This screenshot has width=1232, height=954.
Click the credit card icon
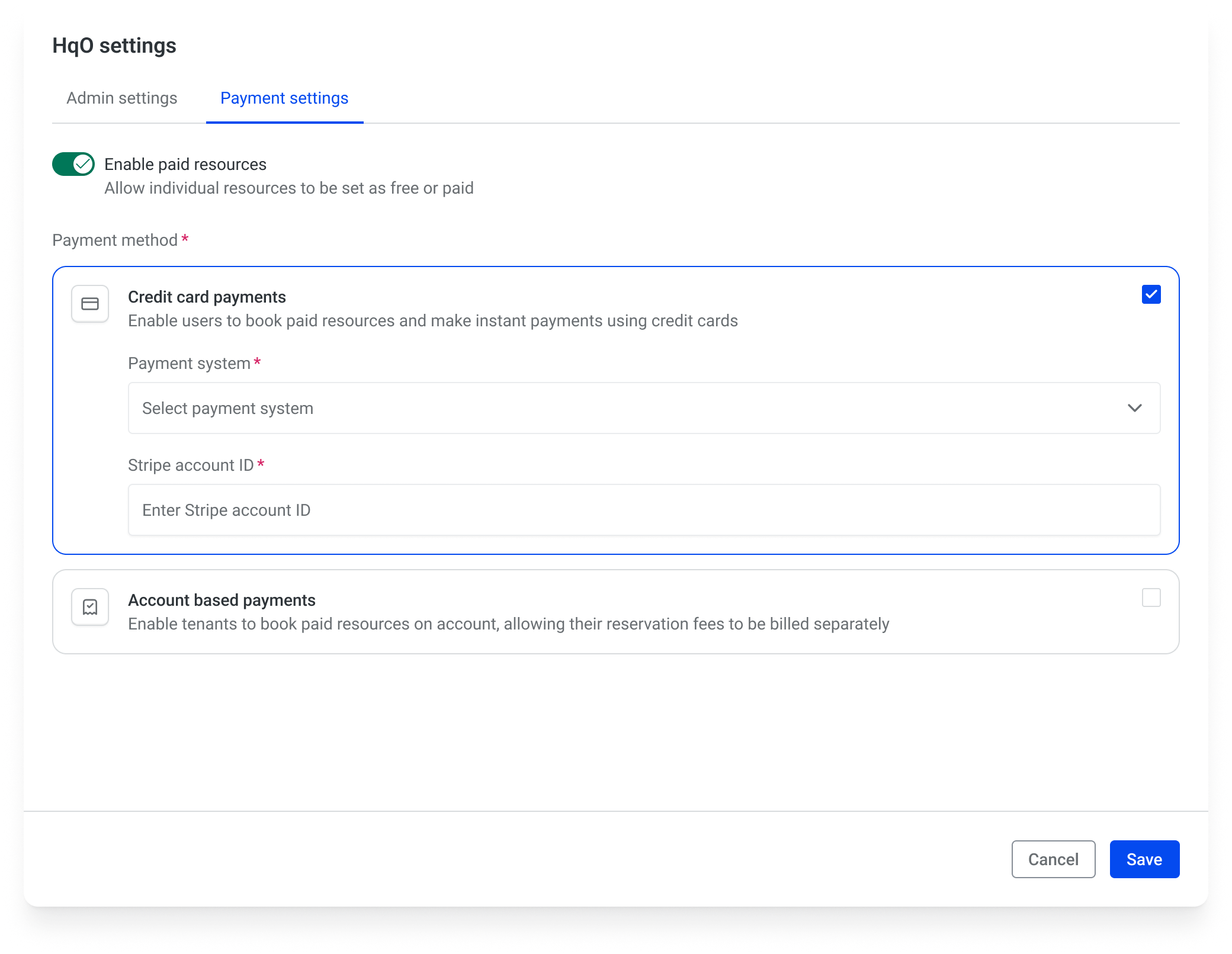(90, 304)
